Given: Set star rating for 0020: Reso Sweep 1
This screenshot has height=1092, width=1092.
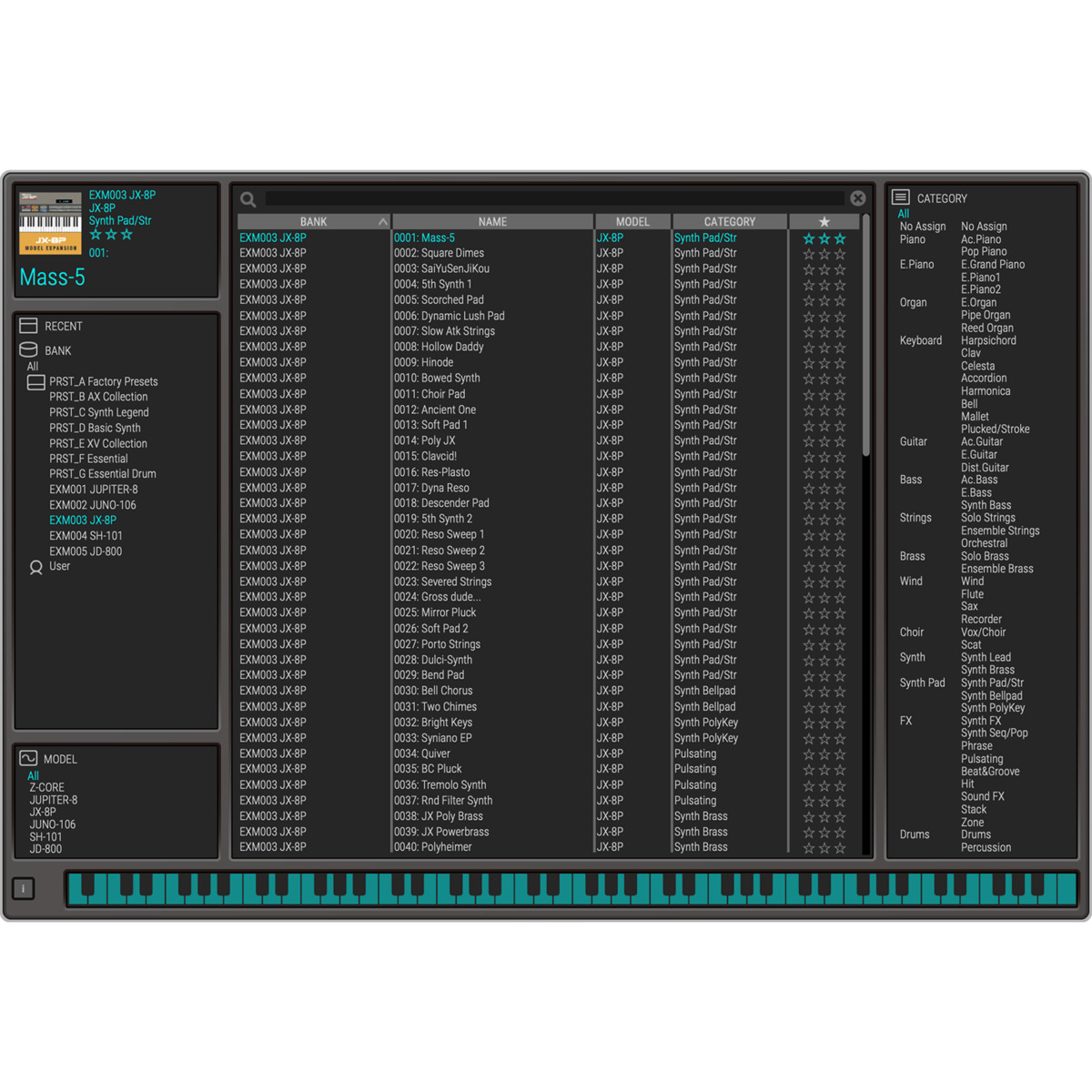Looking at the screenshot, I should pyautogui.click(x=824, y=535).
